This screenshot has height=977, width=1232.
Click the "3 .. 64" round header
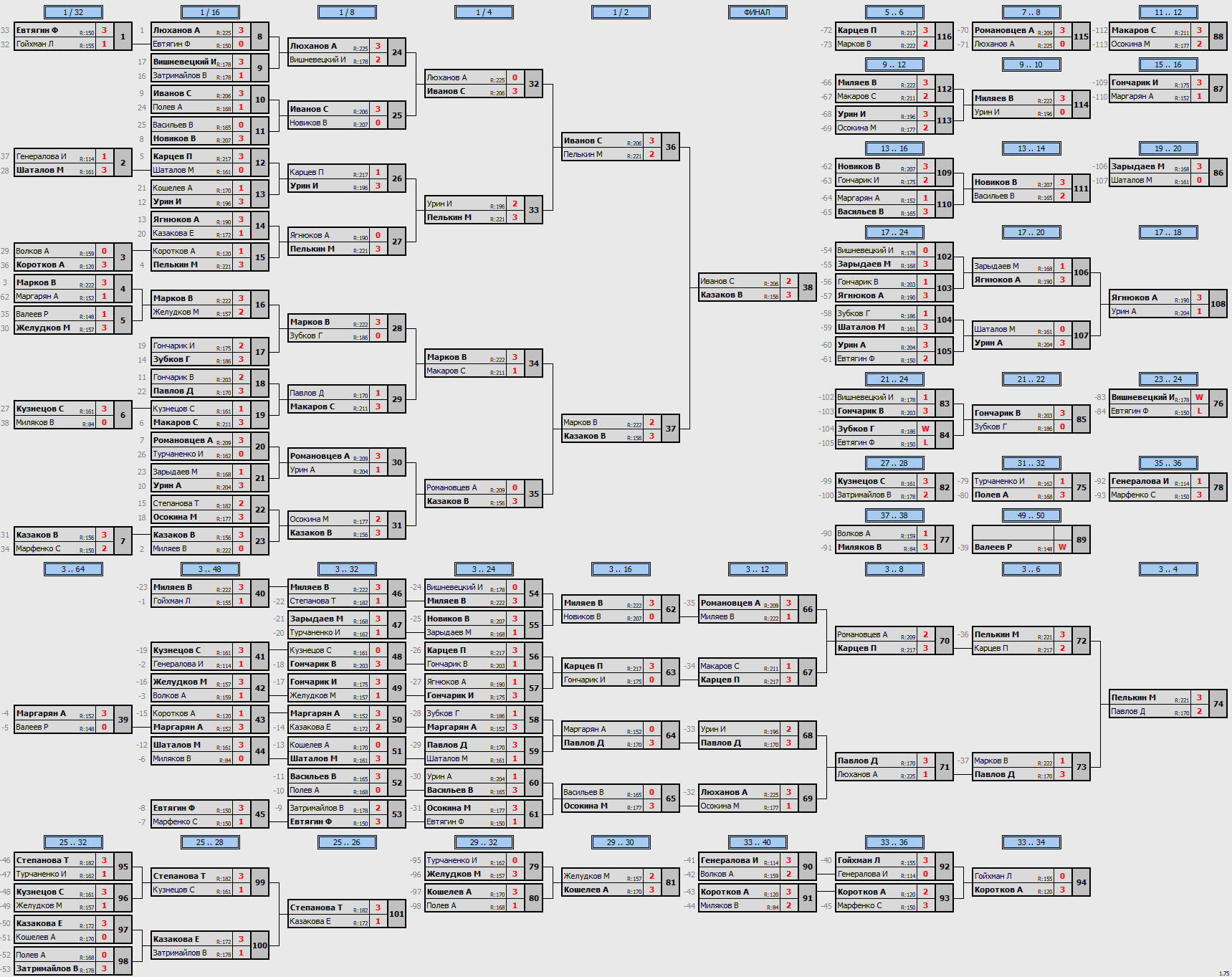tap(73, 569)
